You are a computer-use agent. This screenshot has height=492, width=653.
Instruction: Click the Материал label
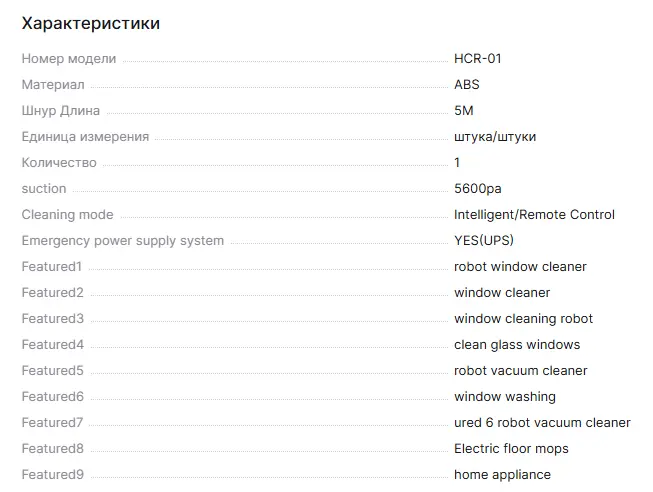coord(53,85)
